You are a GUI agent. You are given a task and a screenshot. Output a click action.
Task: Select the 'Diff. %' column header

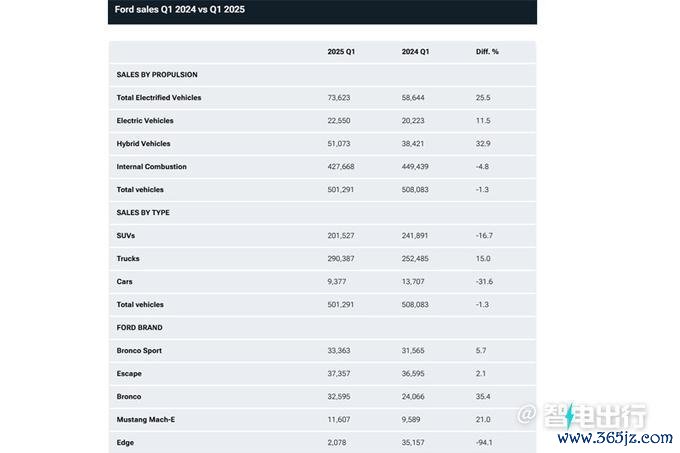point(487,52)
